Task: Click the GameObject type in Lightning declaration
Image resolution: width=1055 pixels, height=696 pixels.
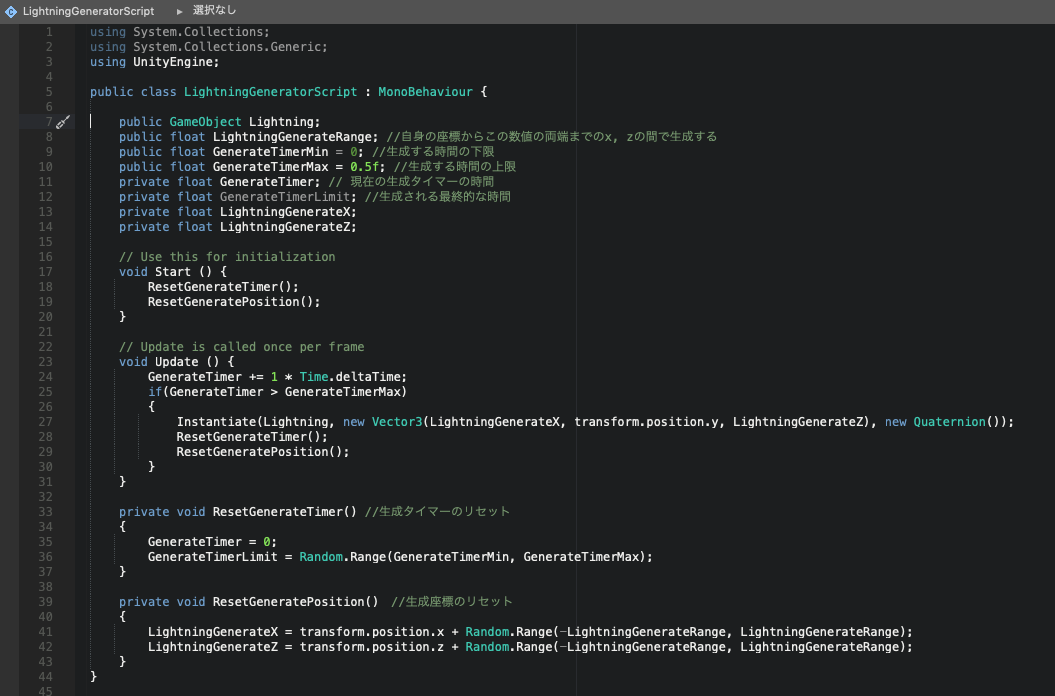Action: 205,122
